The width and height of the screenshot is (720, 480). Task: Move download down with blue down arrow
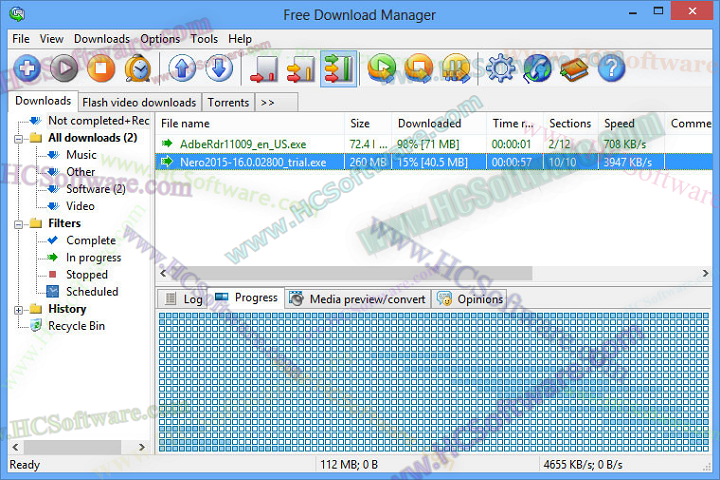tap(219, 69)
